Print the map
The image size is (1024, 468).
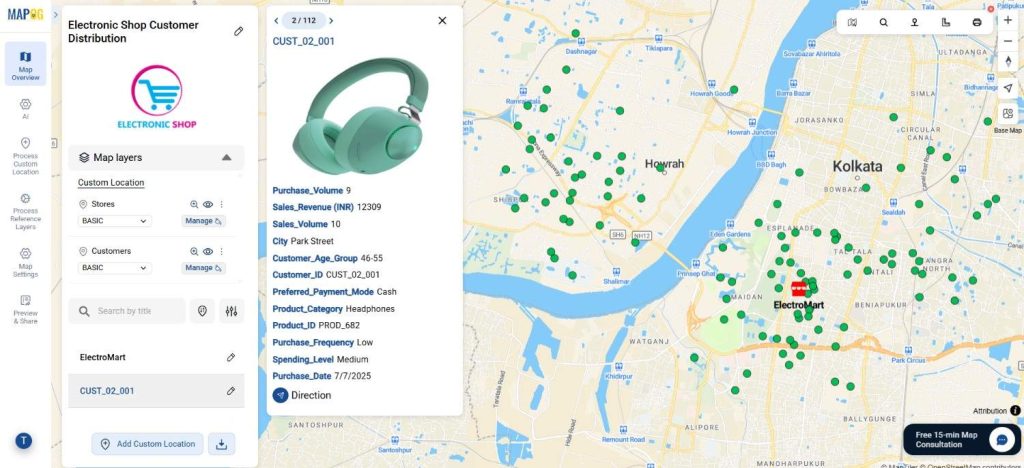point(977,22)
